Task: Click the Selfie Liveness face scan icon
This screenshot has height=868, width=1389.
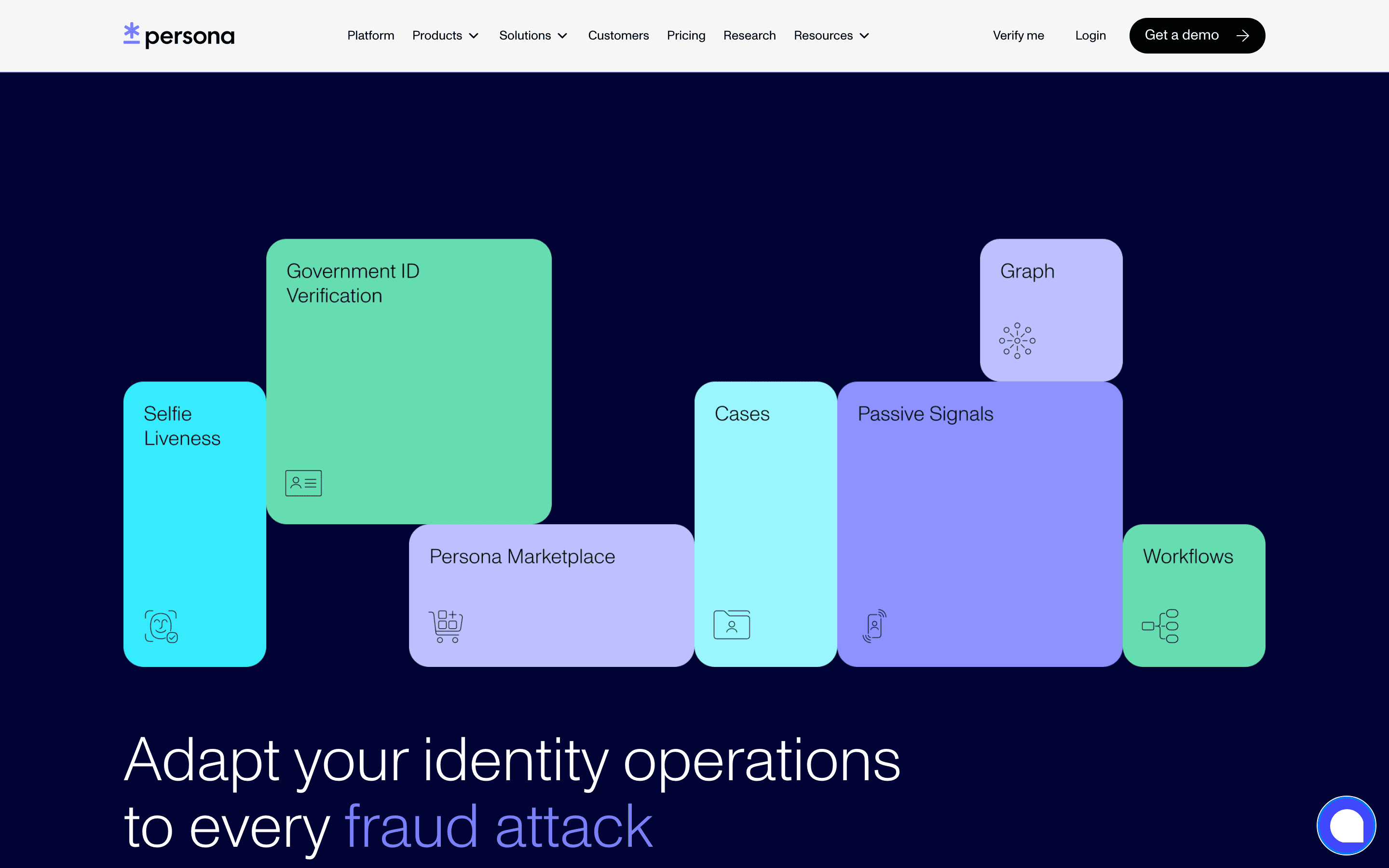Action: 161,626
